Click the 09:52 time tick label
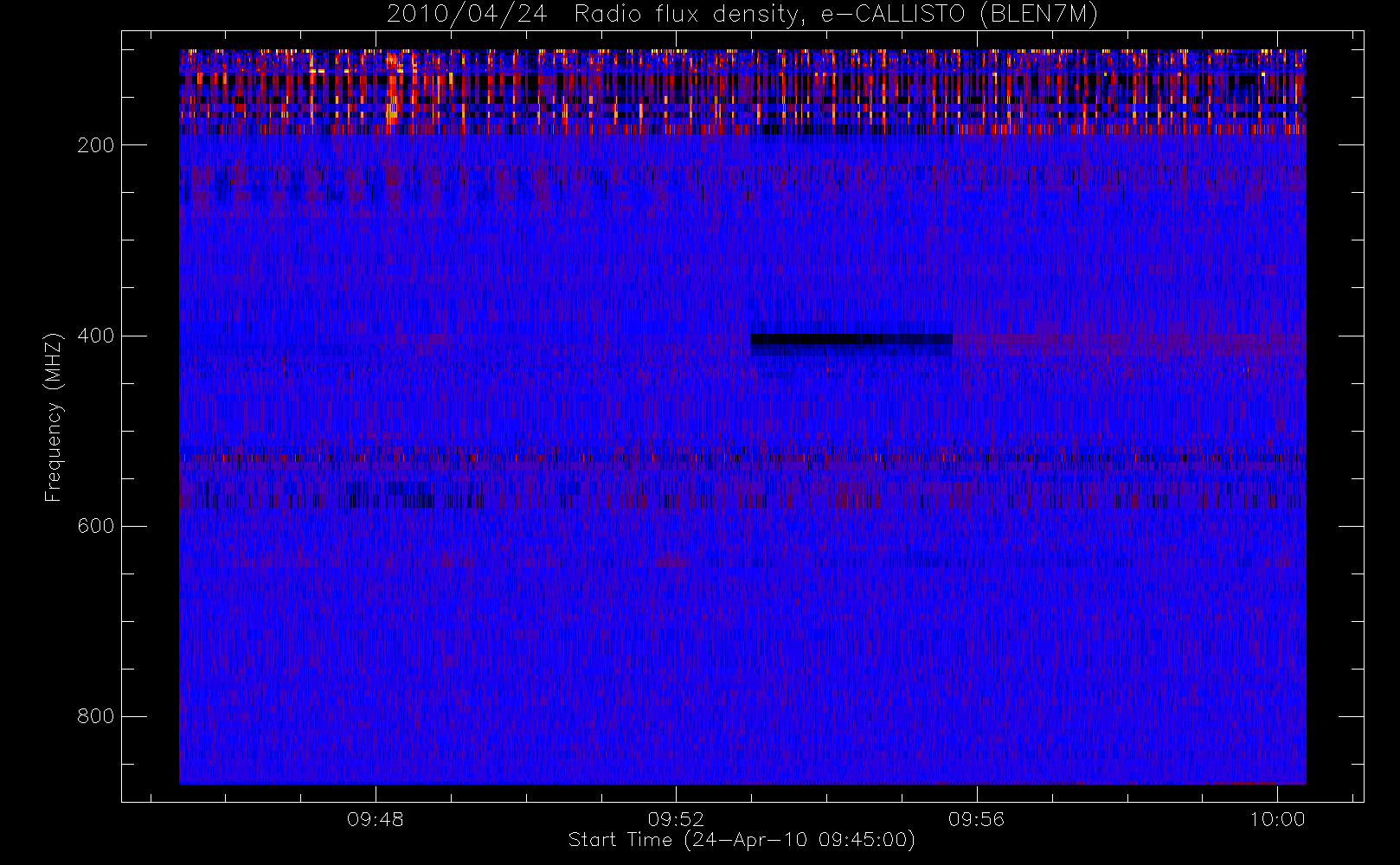This screenshot has width=1400, height=865. [676, 819]
